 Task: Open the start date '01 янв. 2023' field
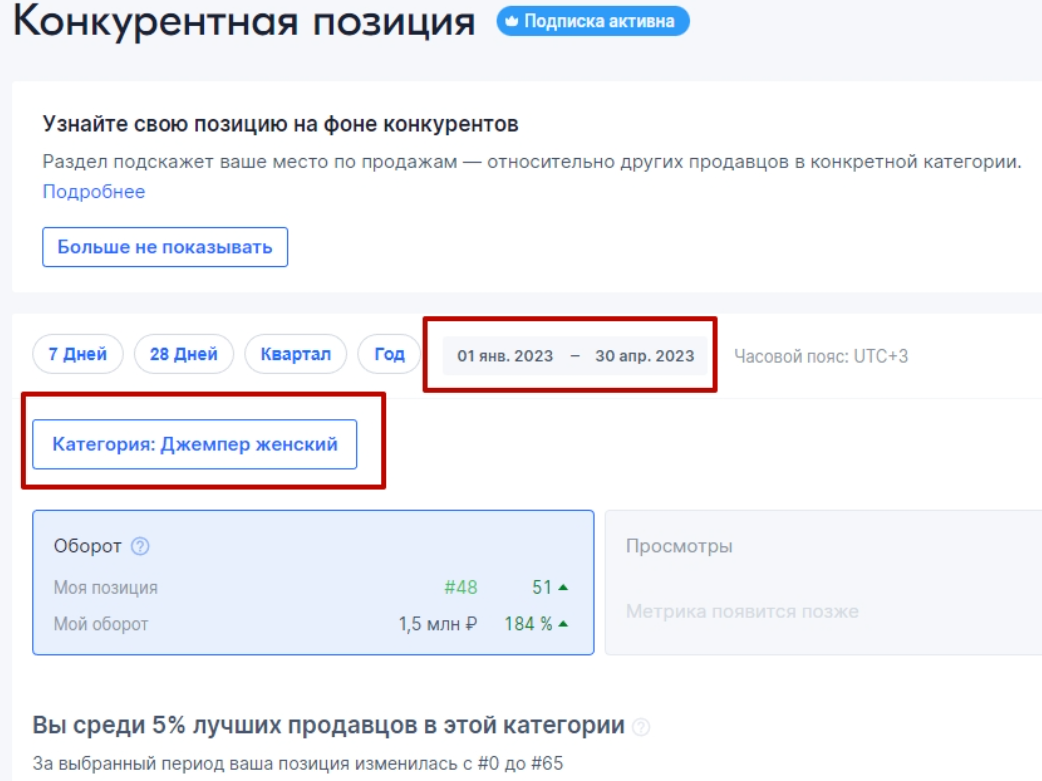click(505, 356)
